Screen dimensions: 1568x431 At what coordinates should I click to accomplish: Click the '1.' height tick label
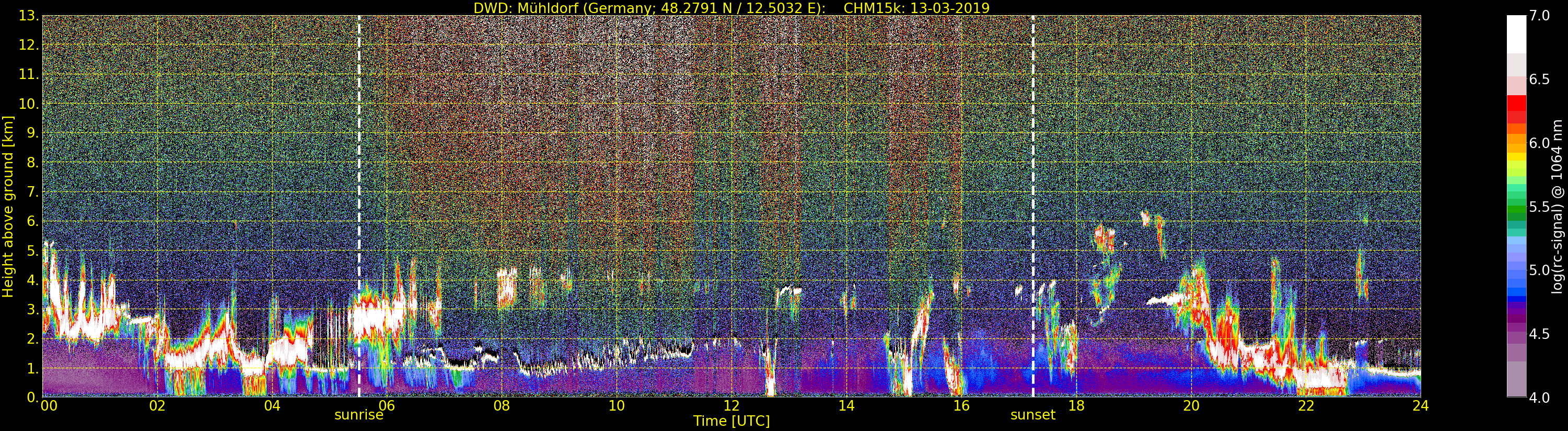[x=33, y=368]
